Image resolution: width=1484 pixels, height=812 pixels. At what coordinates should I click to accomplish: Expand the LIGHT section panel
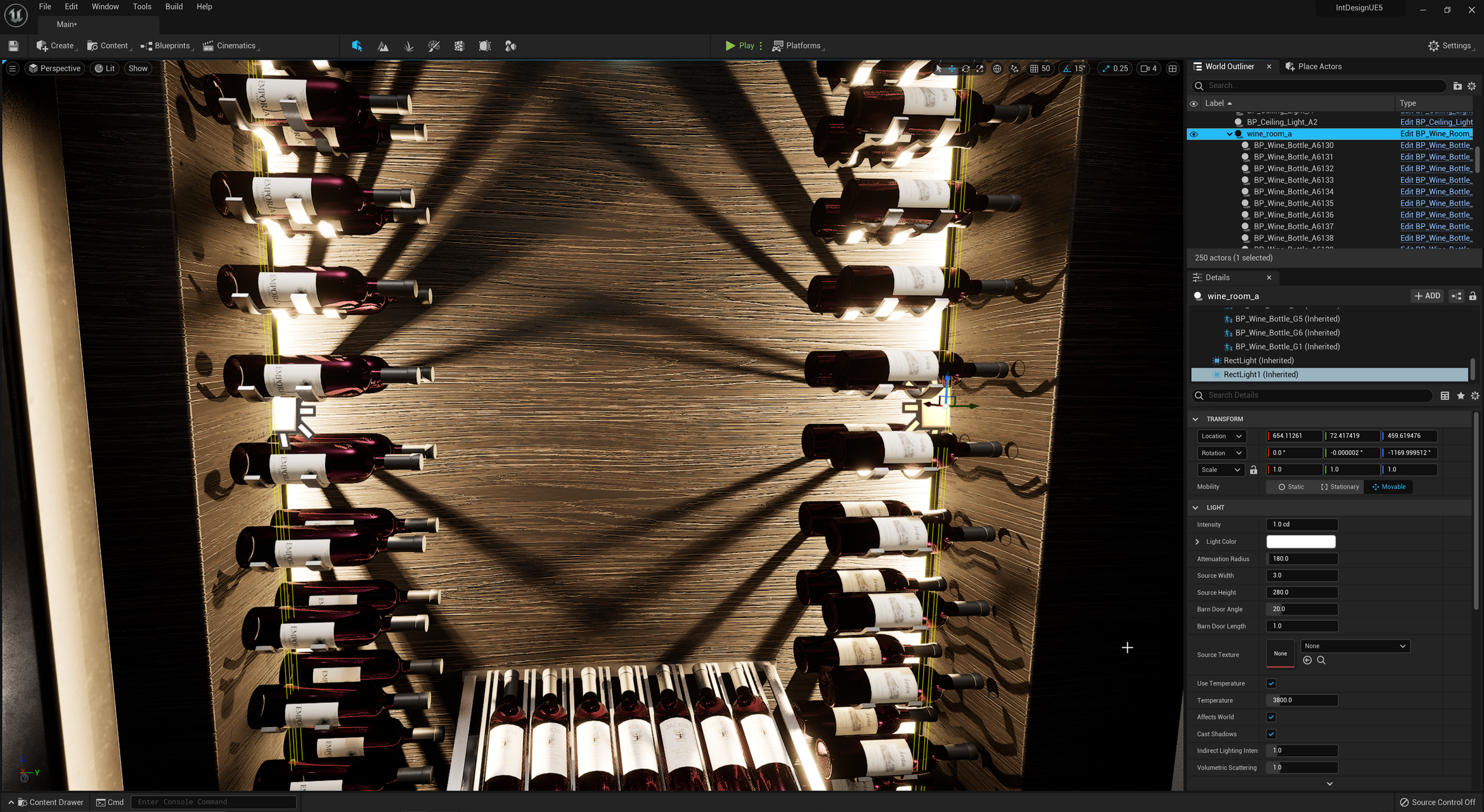(x=1196, y=507)
